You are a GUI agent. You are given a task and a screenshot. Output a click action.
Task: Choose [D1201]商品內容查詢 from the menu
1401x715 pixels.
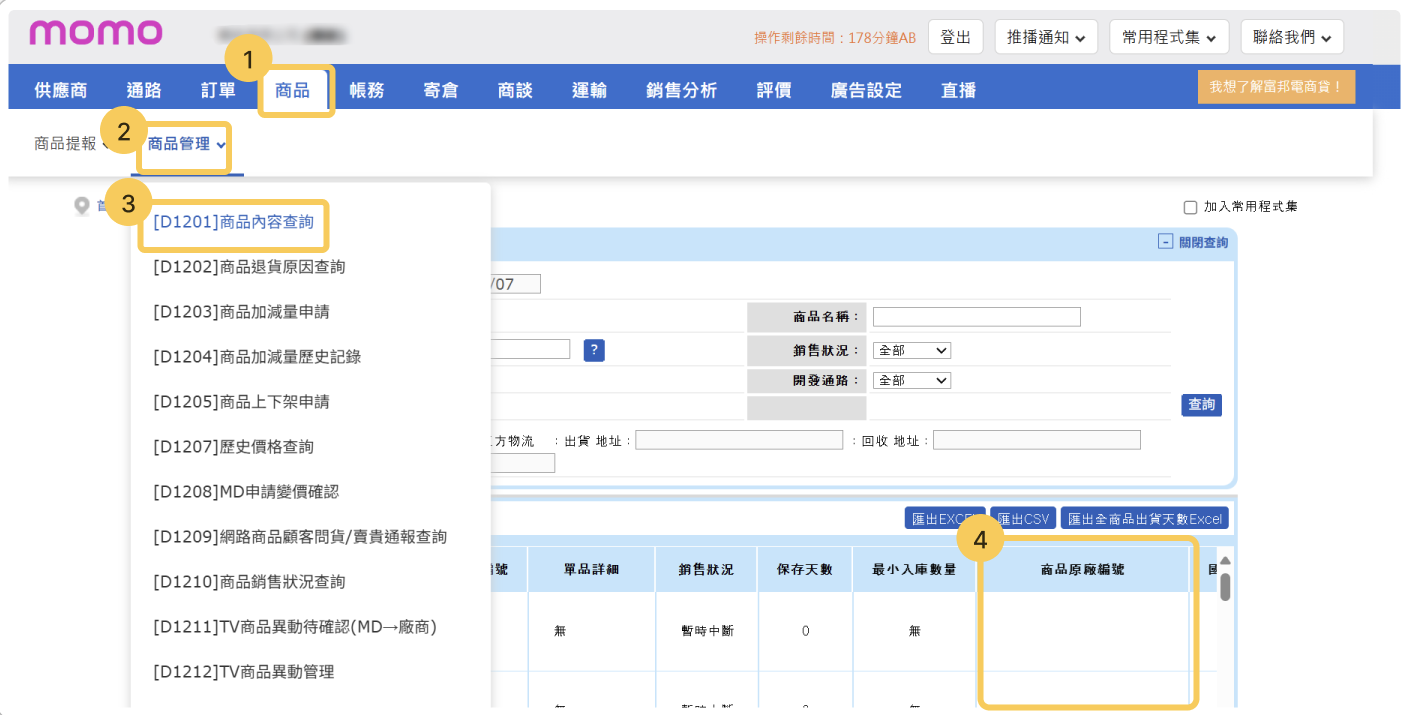(233, 222)
